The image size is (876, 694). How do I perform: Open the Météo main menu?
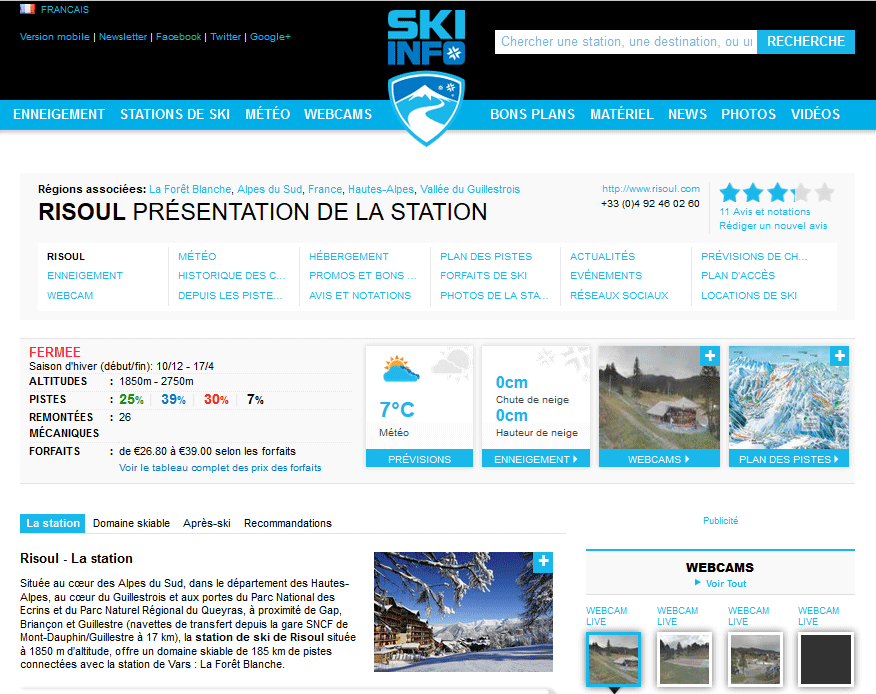pos(267,114)
